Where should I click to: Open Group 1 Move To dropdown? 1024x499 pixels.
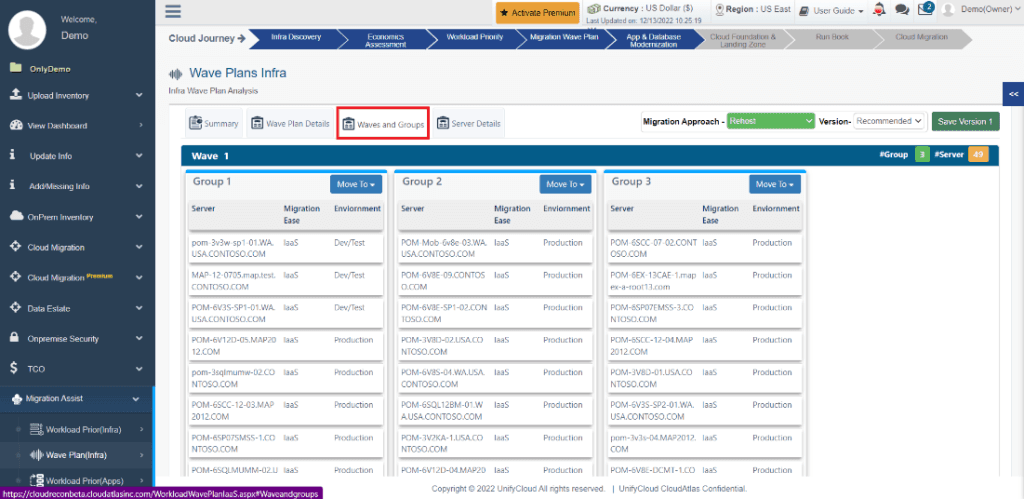[x=355, y=184]
